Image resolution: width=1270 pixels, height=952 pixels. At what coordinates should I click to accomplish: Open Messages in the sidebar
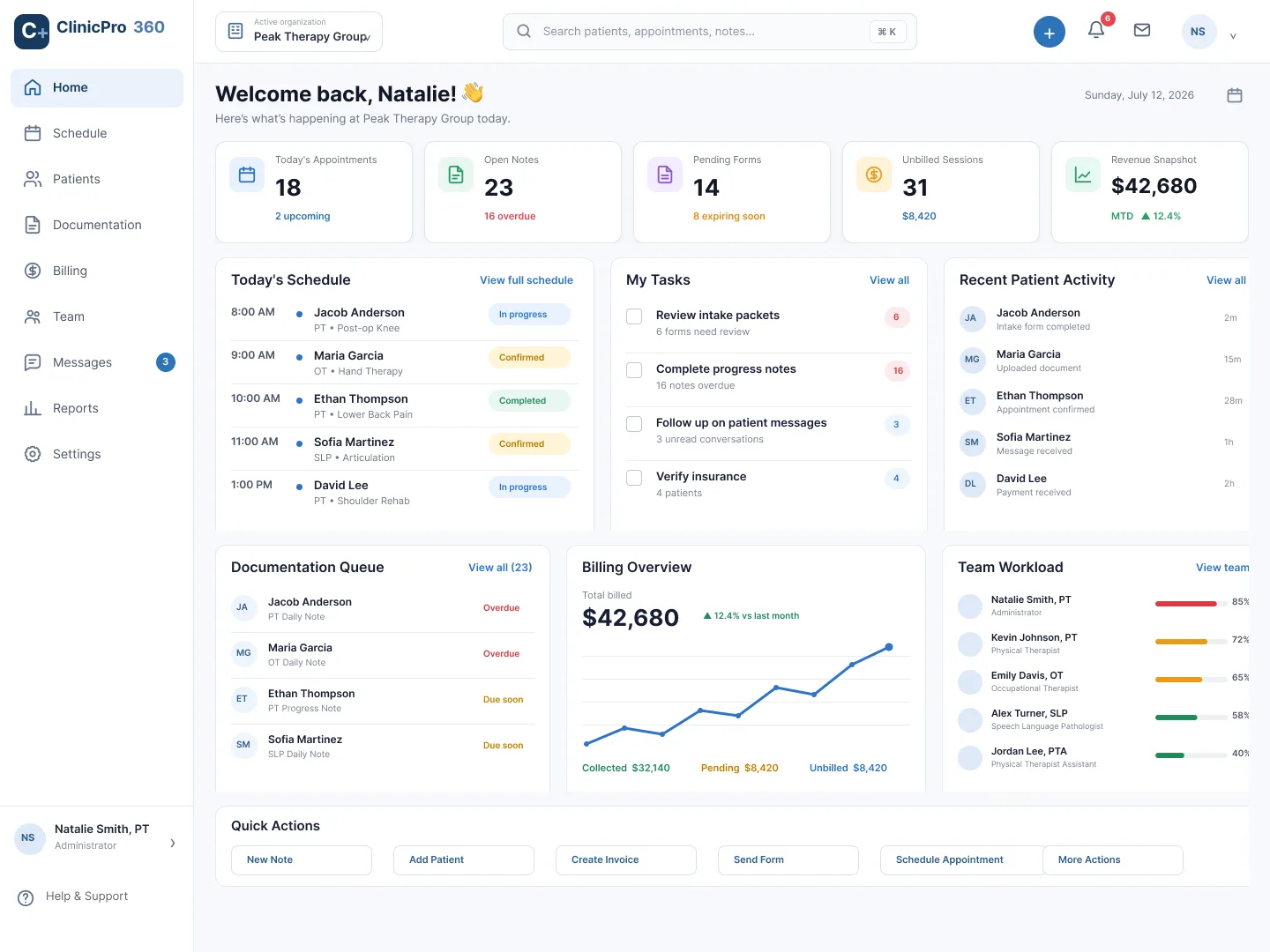97,363
